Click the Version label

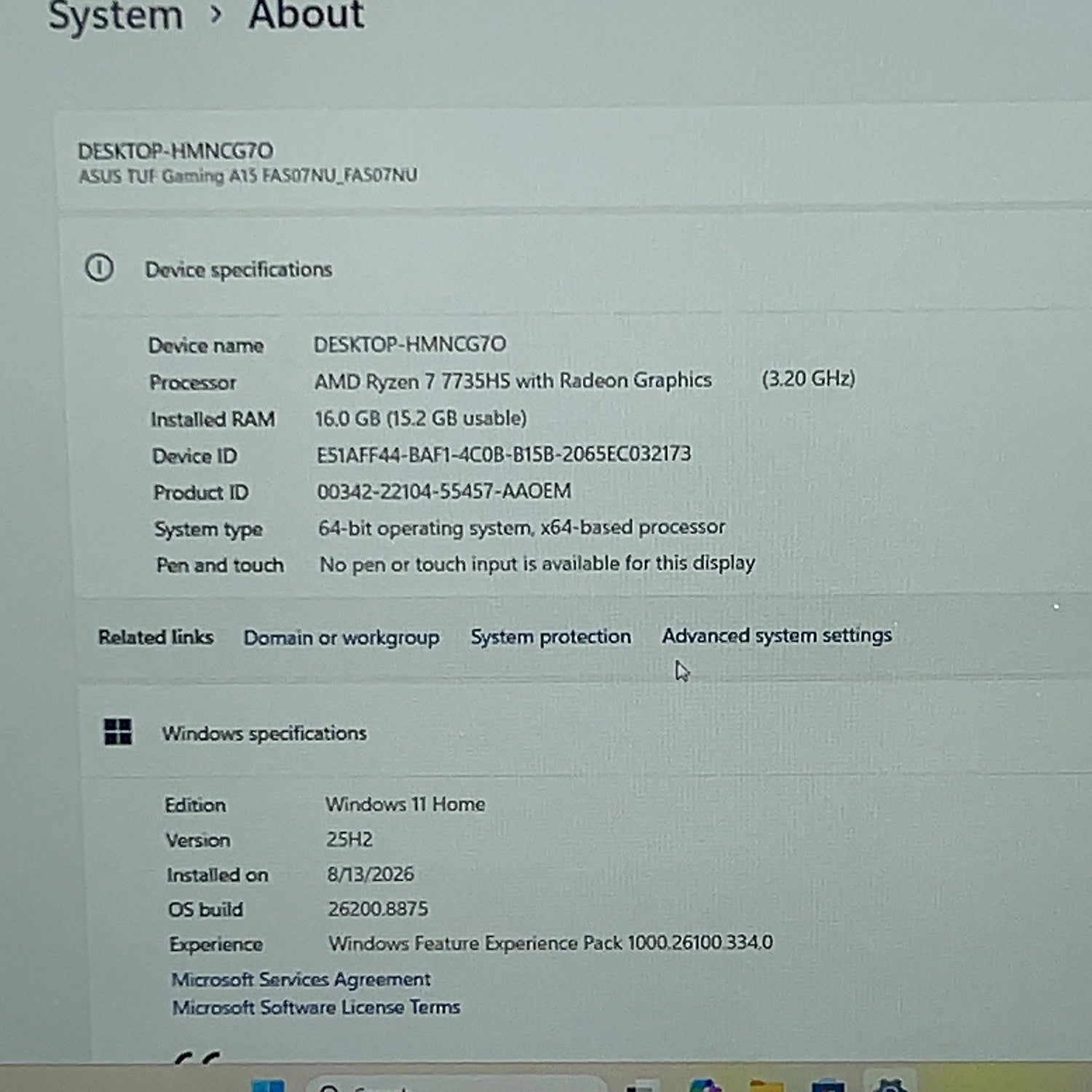click(x=198, y=840)
